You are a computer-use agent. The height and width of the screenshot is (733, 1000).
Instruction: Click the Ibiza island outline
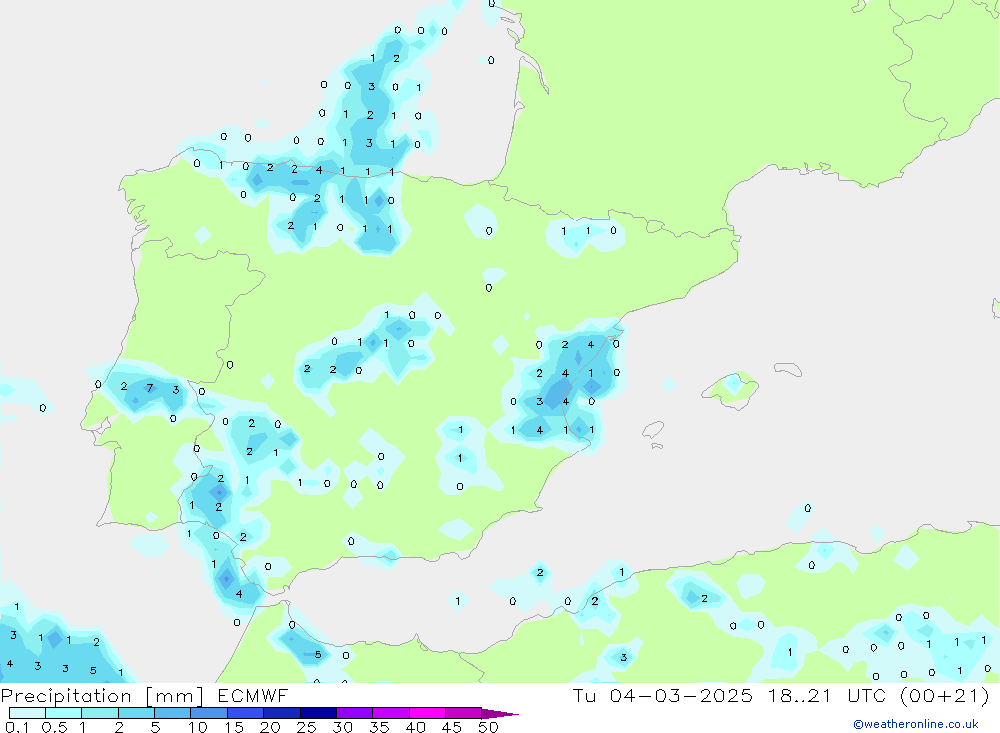coord(652,430)
